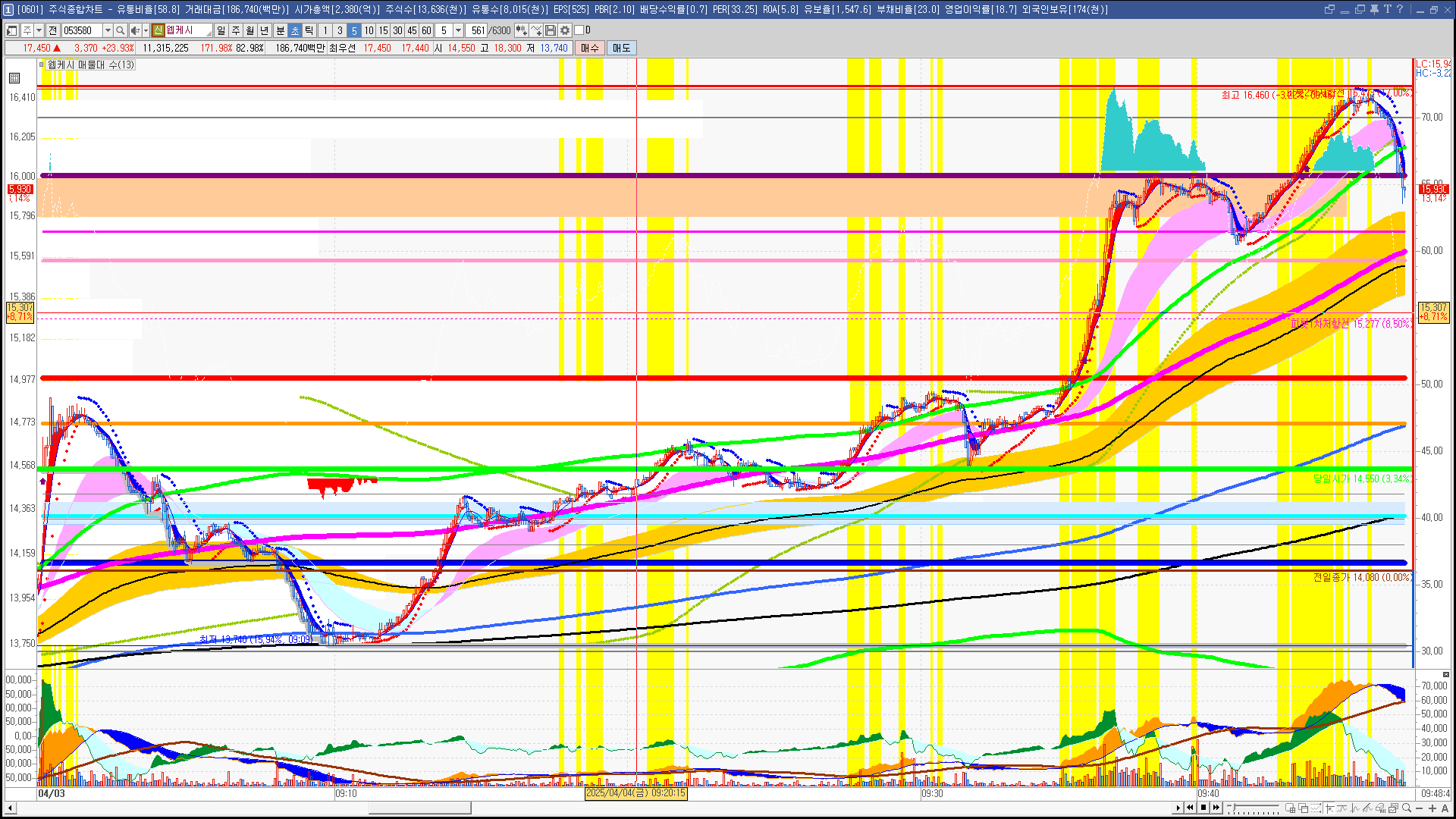Click the grid table icon above price axis
The image size is (1456, 819).
coord(14,78)
